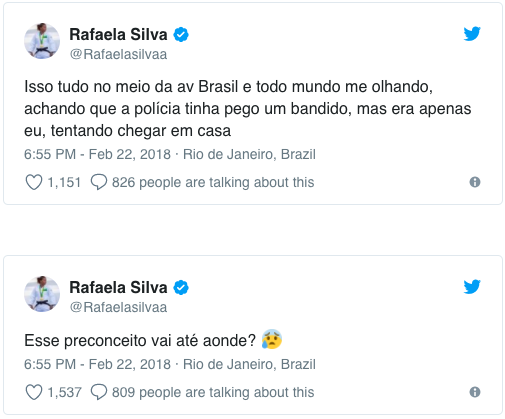505x419 pixels.
Task: Open Rafaela Silva avatar in second tweet
Action: [x=42, y=294]
